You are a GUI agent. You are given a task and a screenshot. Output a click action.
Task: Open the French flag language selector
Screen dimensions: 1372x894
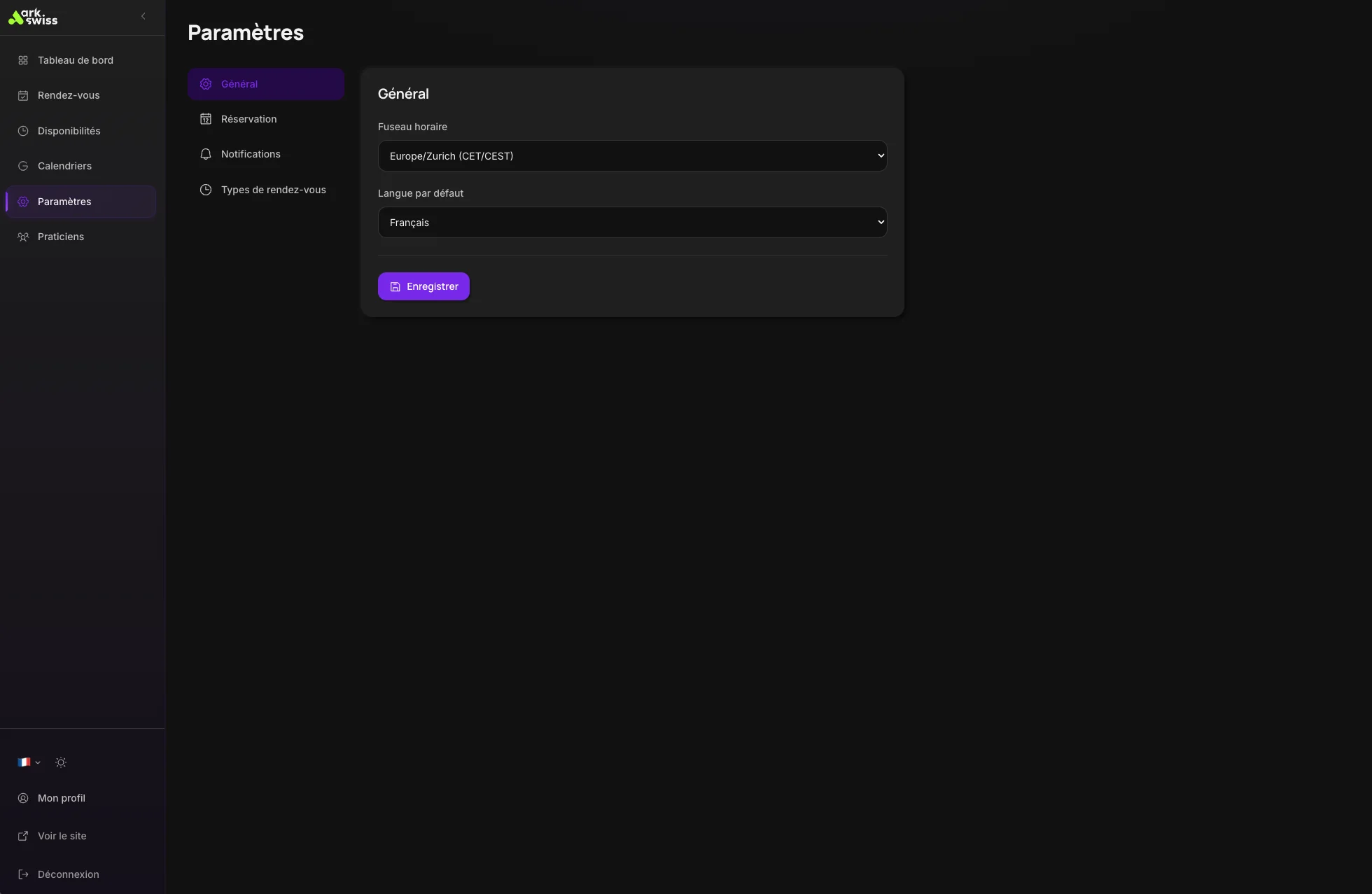(29, 762)
